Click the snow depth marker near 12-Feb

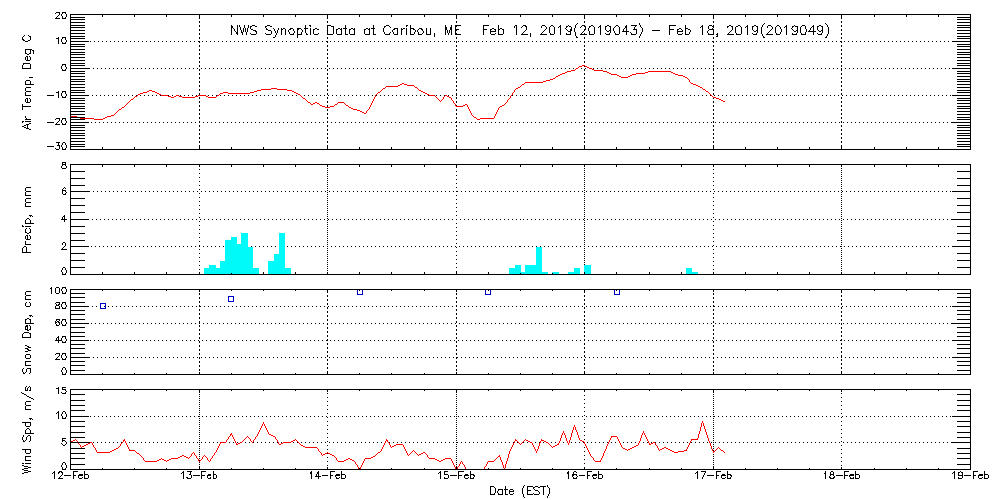[103, 306]
